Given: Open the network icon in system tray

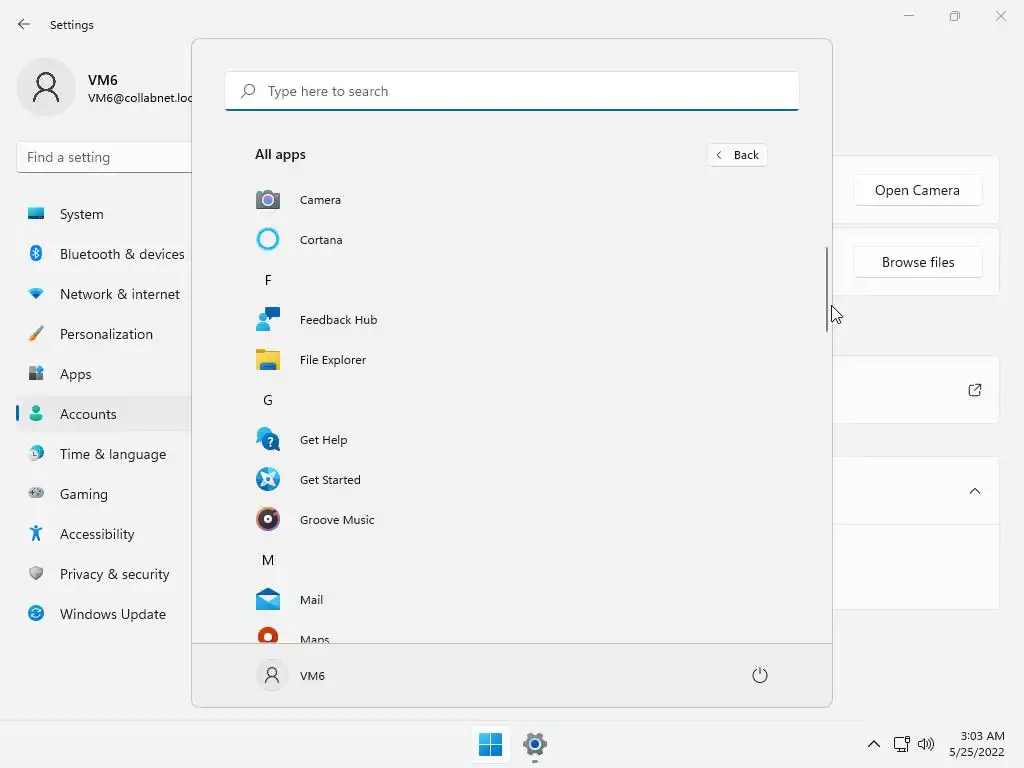Looking at the screenshot, I should point(902,744).
